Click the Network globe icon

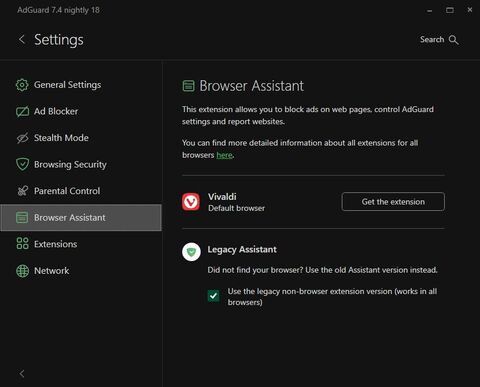22,271
